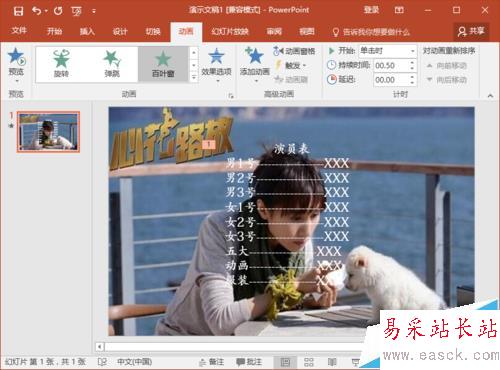The width and height of the screenshot is (500, 370).
Task: Click the 男1号 cast line on the slide
Action: coord(288,163)
